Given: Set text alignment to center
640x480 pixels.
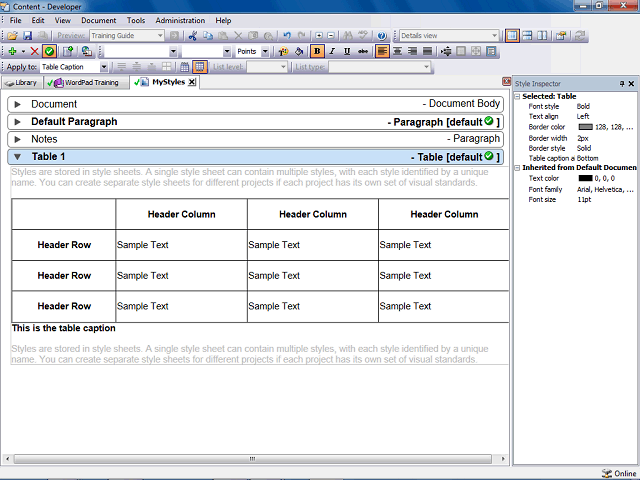Looking at the screenshot, I should point(397,51).
